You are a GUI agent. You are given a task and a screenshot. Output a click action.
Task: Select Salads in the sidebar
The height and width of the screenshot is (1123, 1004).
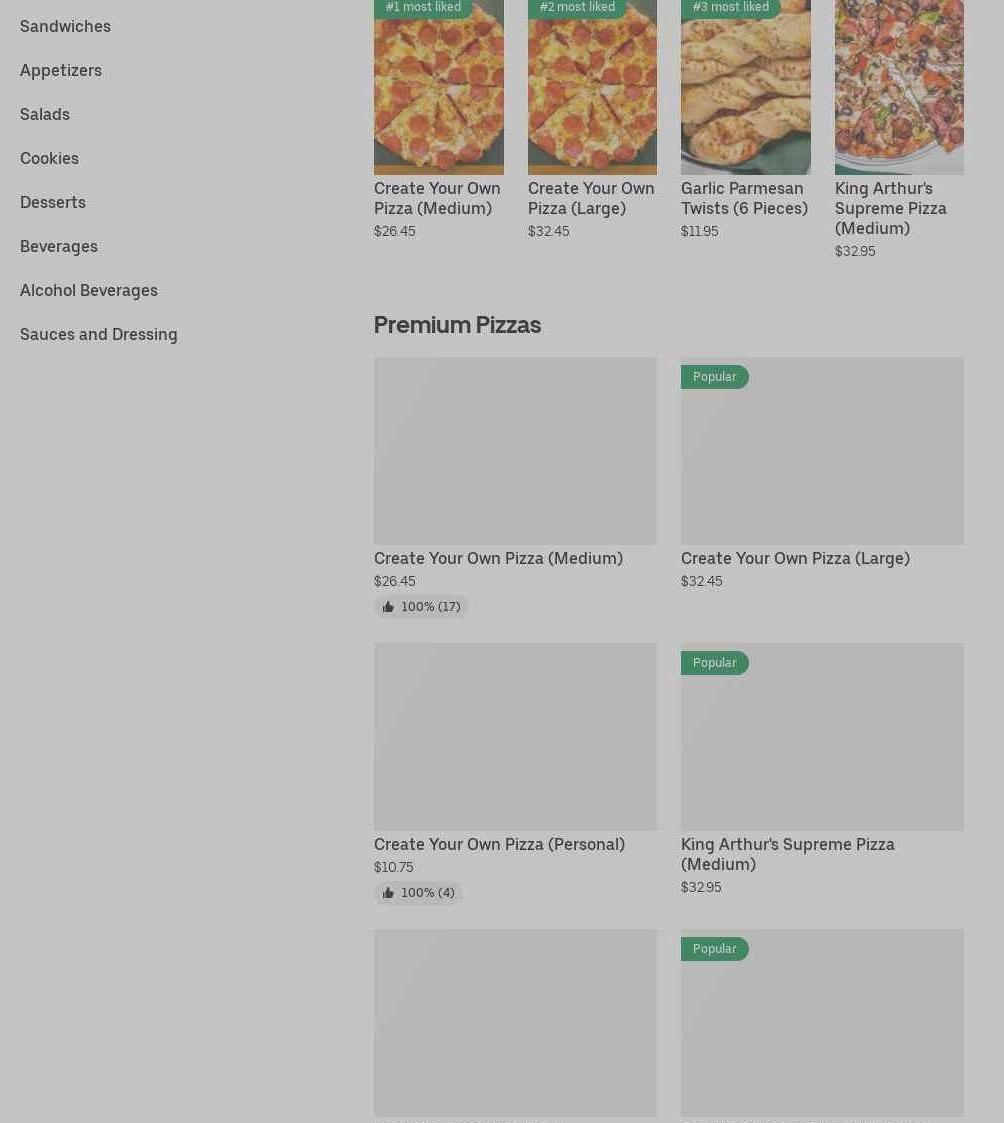pyautogui.click(x=45, y=114)
